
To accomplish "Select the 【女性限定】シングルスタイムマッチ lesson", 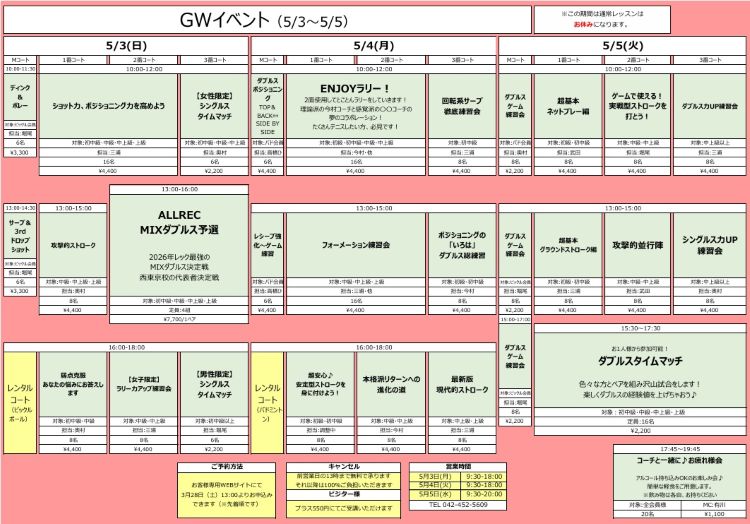I will (214, 105).
